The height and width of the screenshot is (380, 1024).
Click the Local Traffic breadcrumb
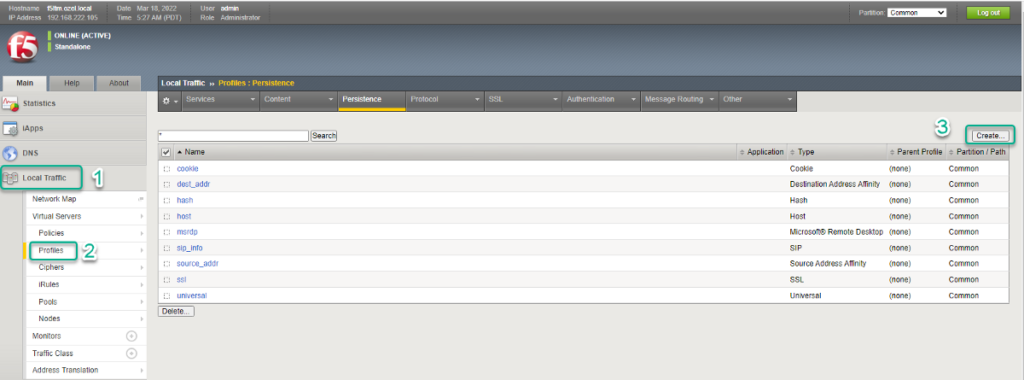pos(184,84)
